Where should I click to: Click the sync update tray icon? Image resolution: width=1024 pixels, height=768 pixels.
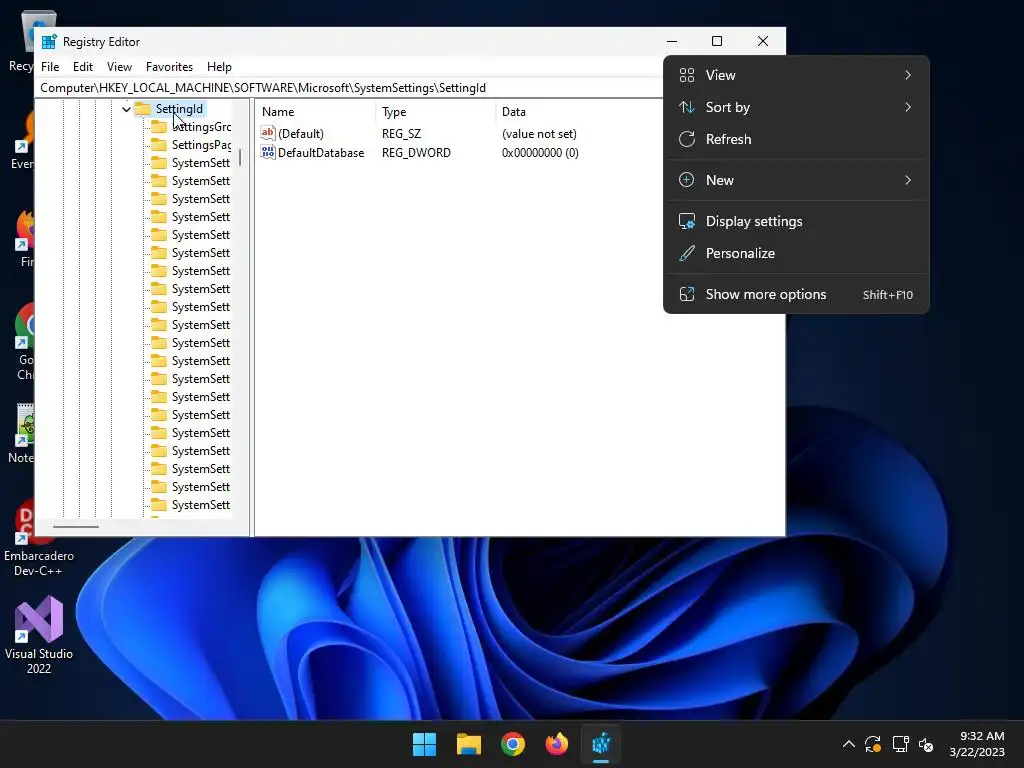pyautogui.click(x=873, y=744)
